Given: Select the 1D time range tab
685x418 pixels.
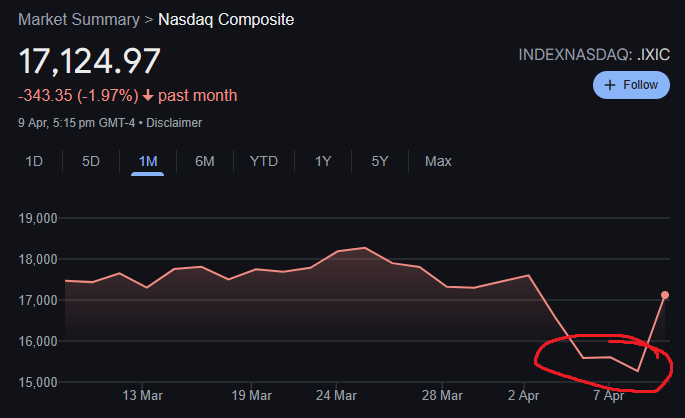Looking at the screenshot, I should [34, 161].
